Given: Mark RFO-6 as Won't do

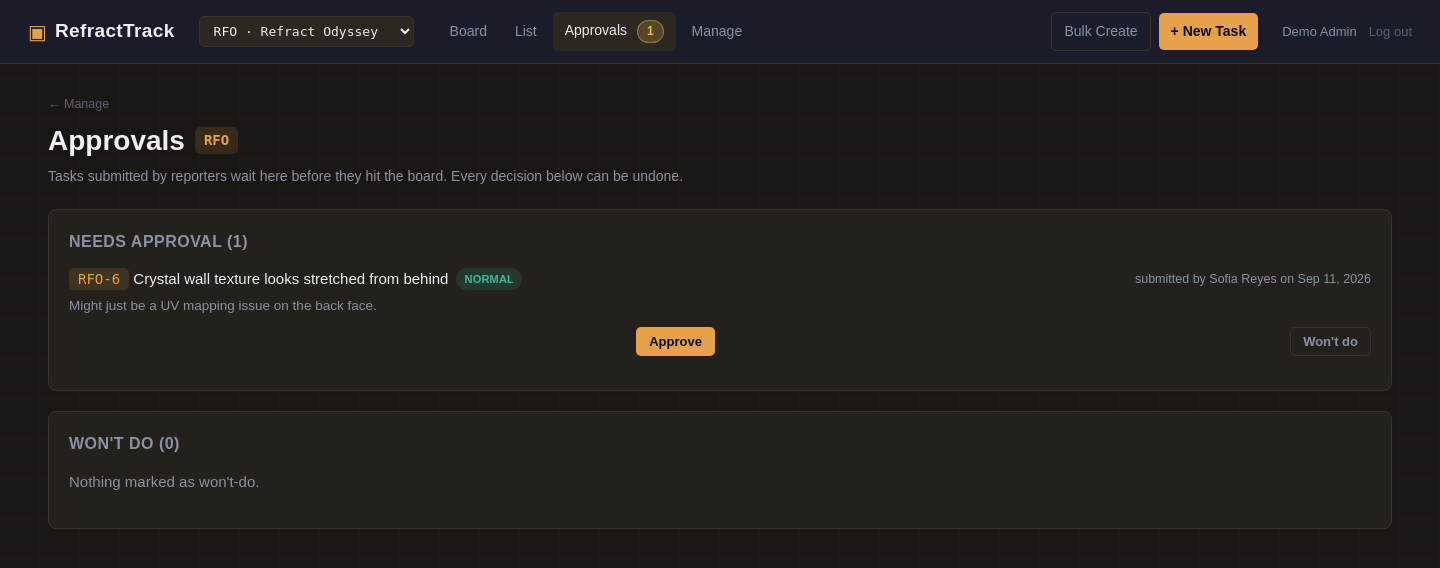Looking at the screenshot, I should point(1330,341).
